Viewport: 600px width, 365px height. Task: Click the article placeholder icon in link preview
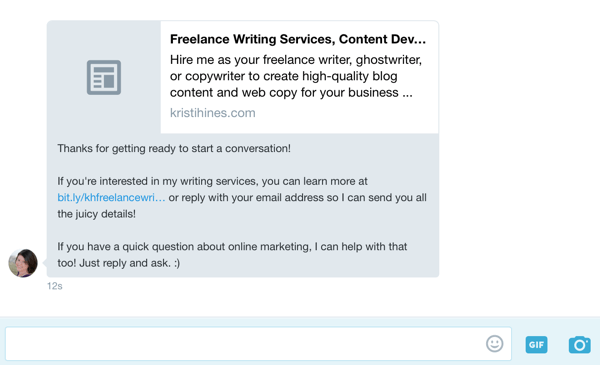(104, 77)
